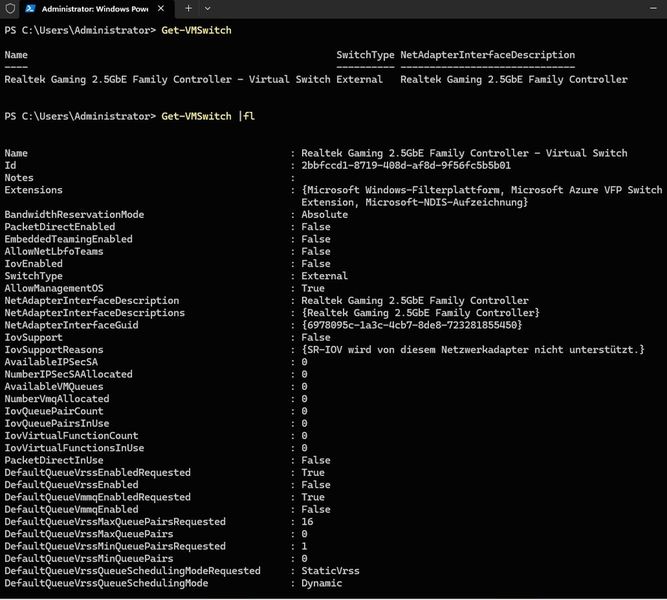Click the DefaultQueueVrssMaxQueuePairs label
667x600 pixels.
click(x=89, y=534)
